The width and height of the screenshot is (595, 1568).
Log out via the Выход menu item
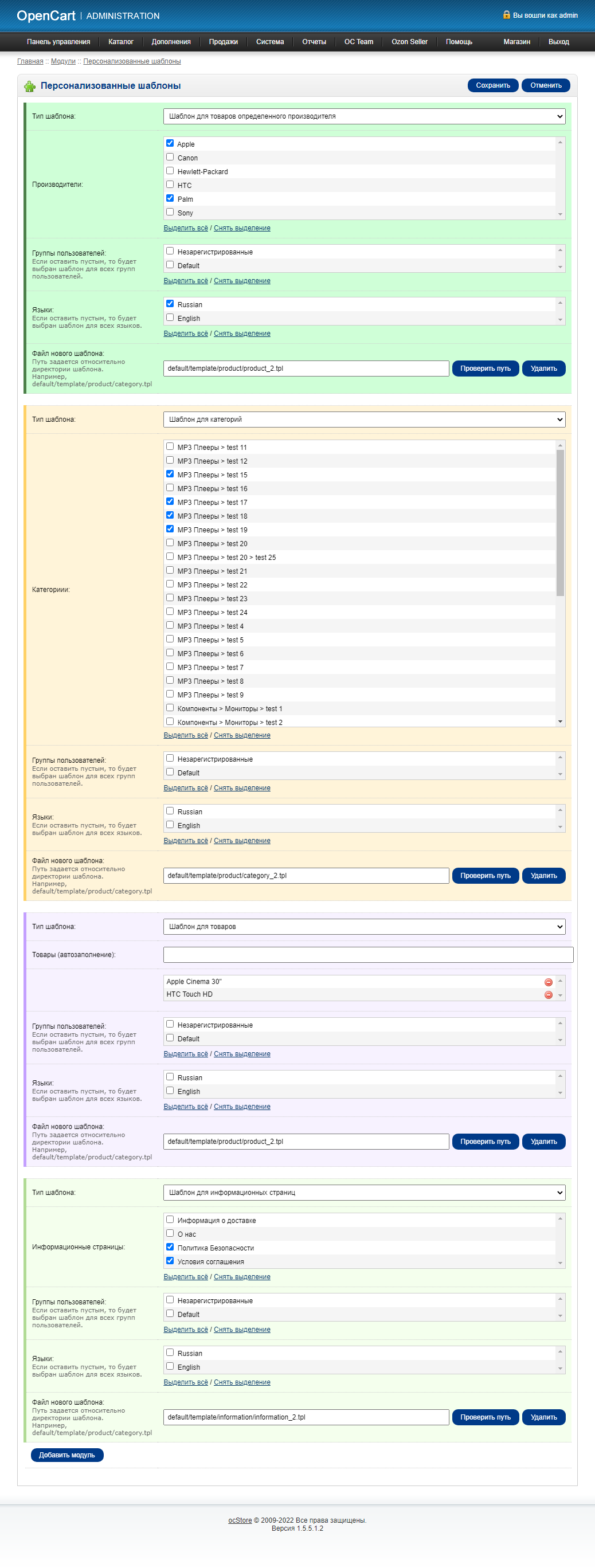pyautogui.click(x=558, y=42)
